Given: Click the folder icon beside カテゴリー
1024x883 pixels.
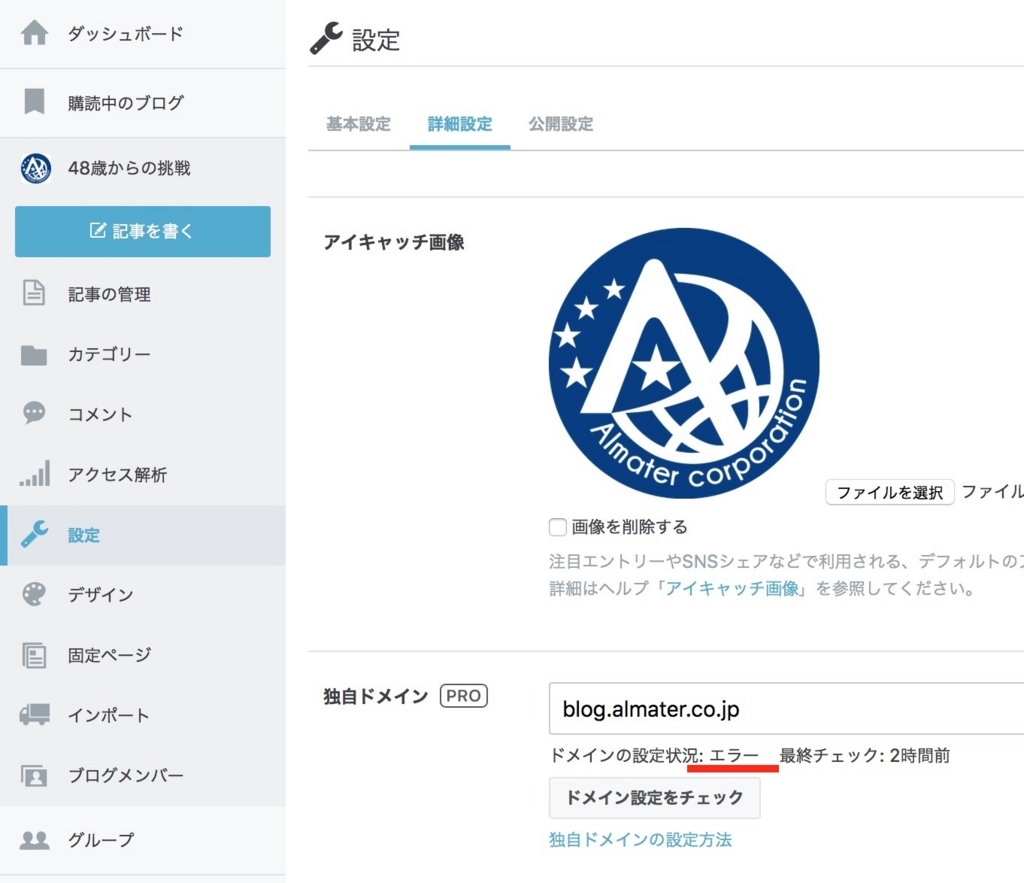Looking at the screenshot, I should [x=34, y=355].
